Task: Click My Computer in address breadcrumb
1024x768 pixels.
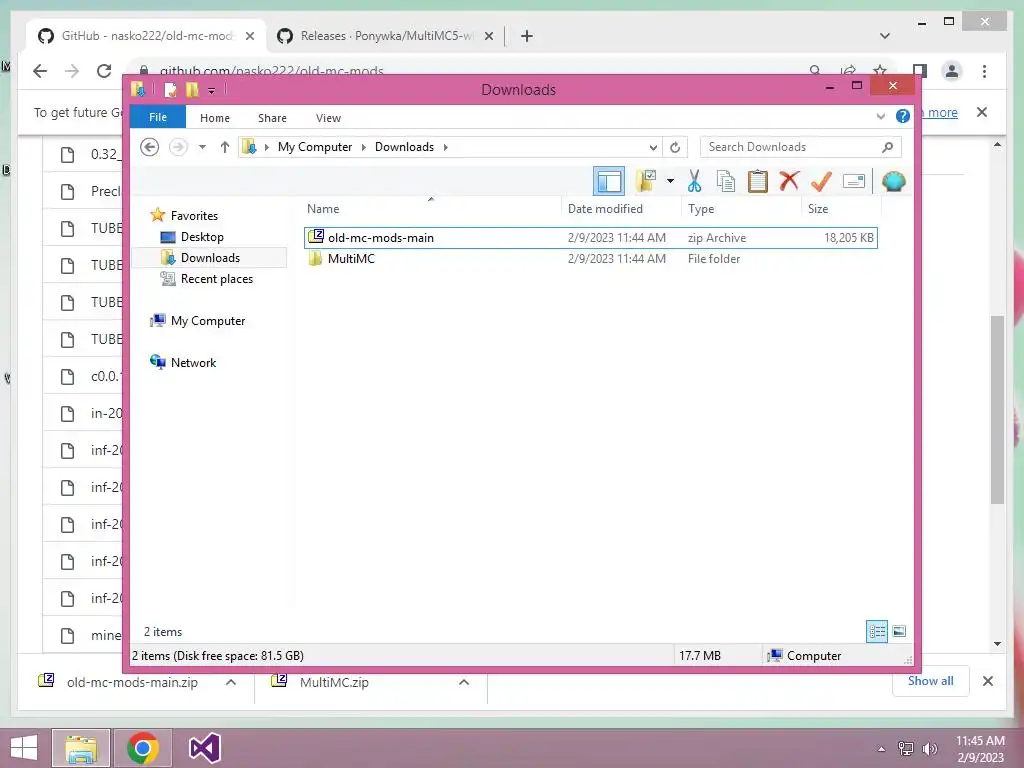Action: pyautogui.click(x=315, y=147)
